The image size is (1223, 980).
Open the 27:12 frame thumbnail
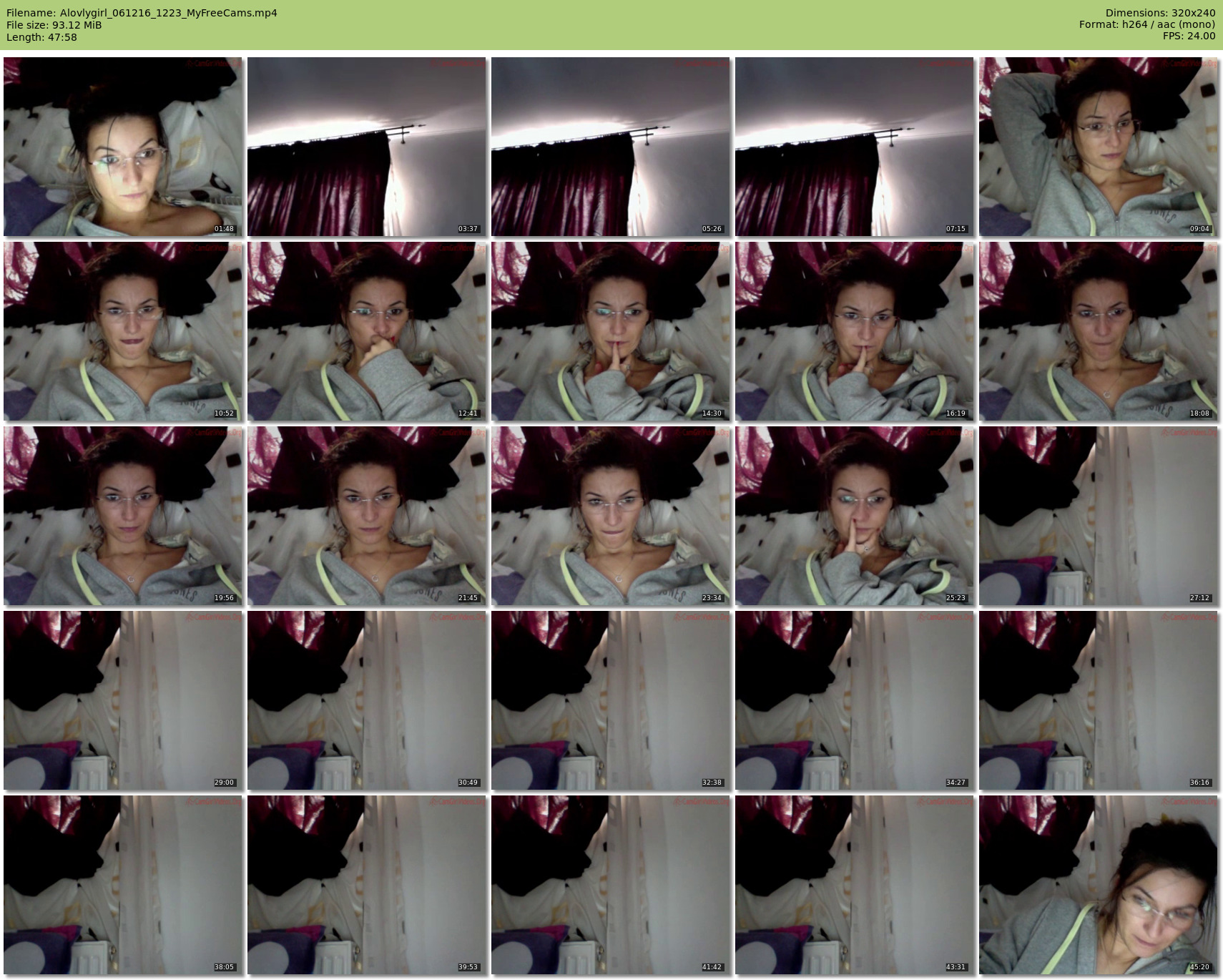coord(1099,516)
